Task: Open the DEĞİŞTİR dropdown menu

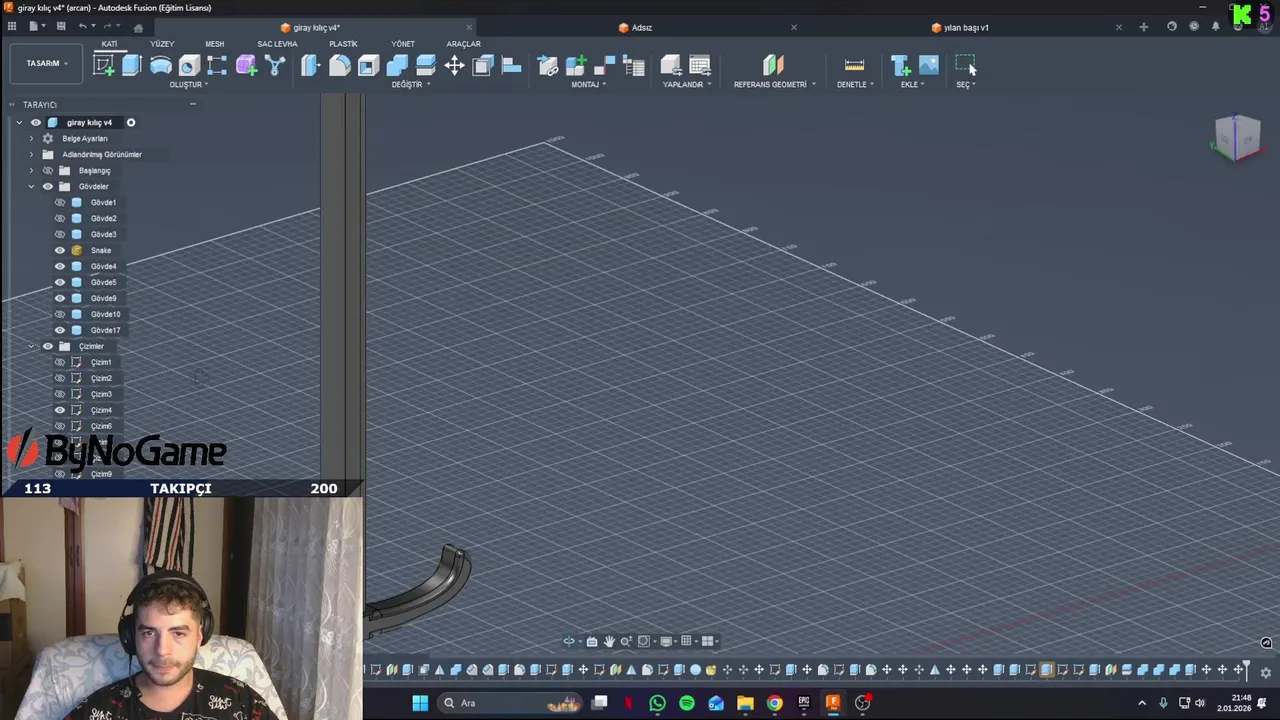Action: tap(410, 85)
